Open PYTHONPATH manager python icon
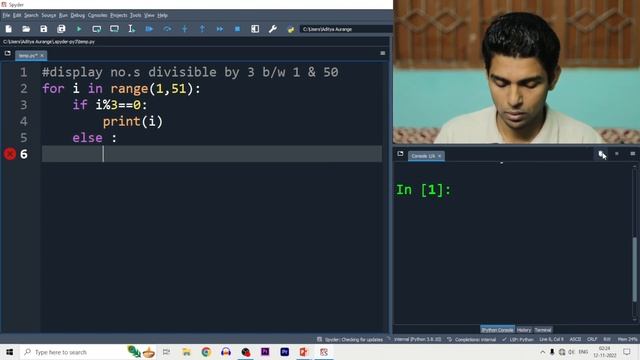Screen dimensions: 640x360 (x=291, y=29)
